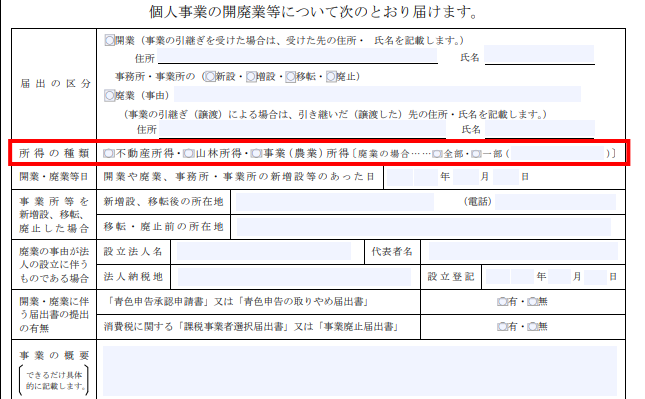Click the 月 field in 開業・廃業等日 row

pyautogui.click(x=466, y=177)
